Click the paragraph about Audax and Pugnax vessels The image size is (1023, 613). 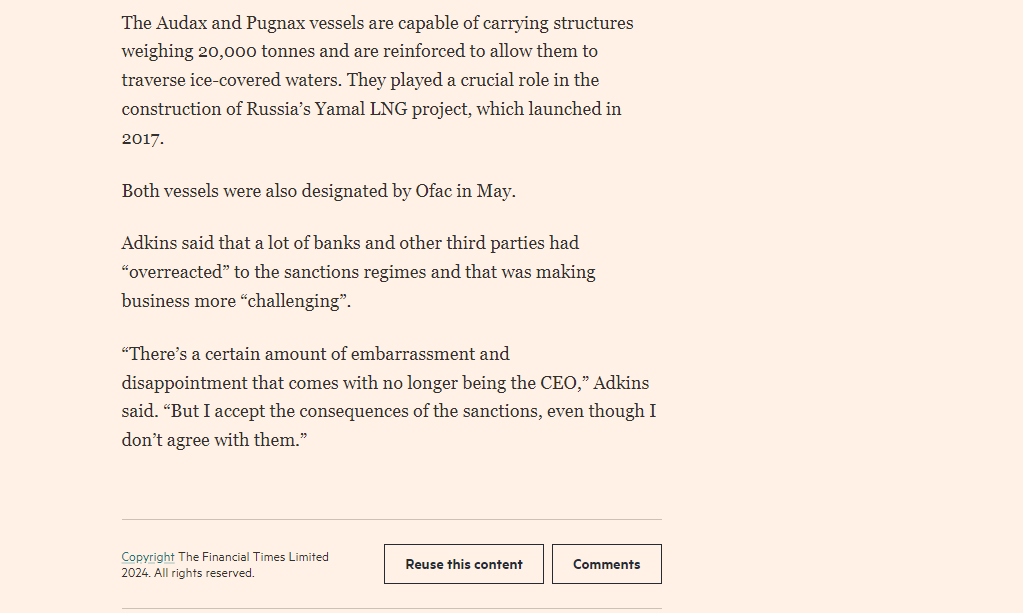[x=378, y=80]
